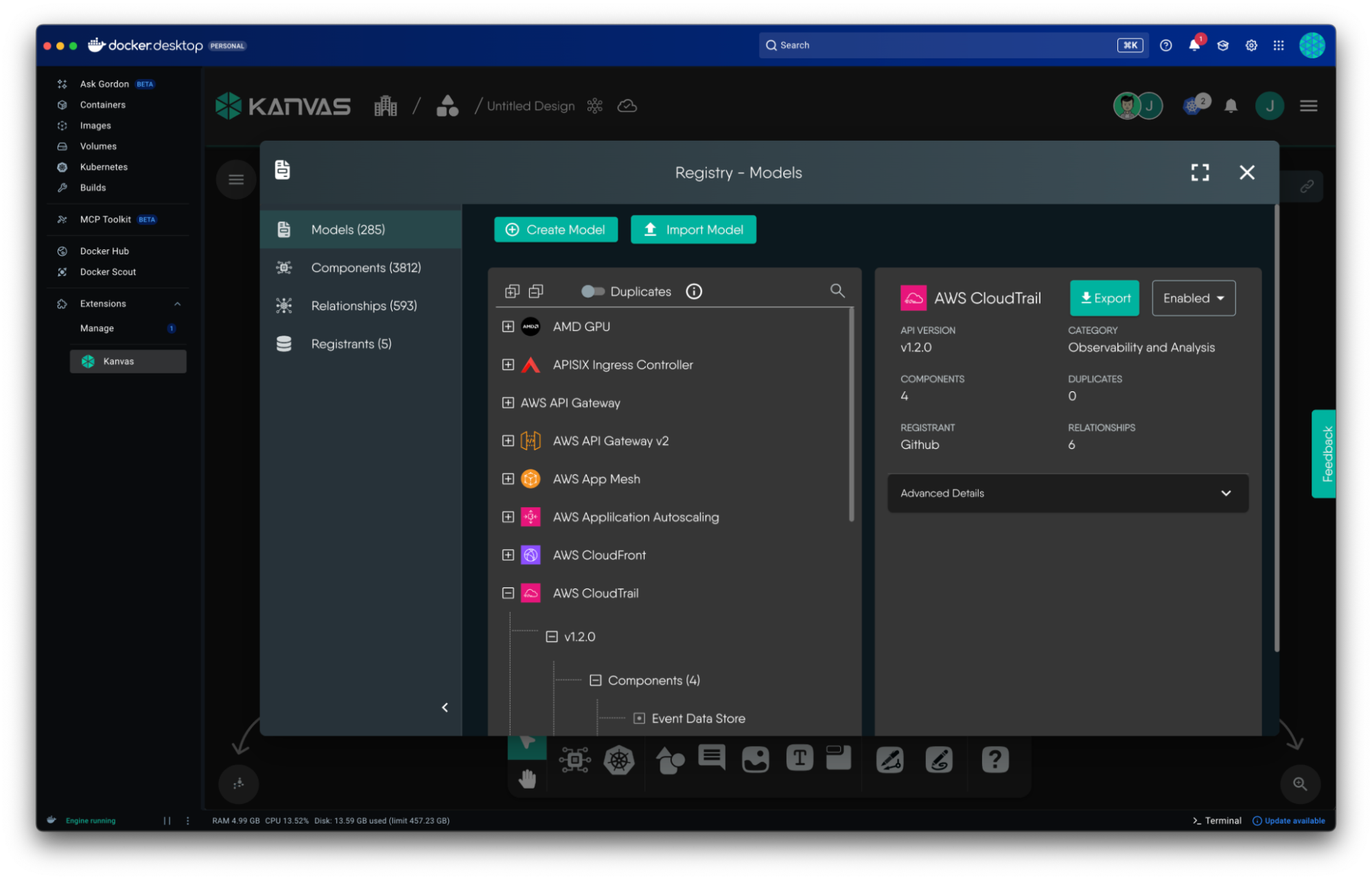1372x880 pixels.
Task: Select the comment bubble tool in dock
Action: point(711,759)
